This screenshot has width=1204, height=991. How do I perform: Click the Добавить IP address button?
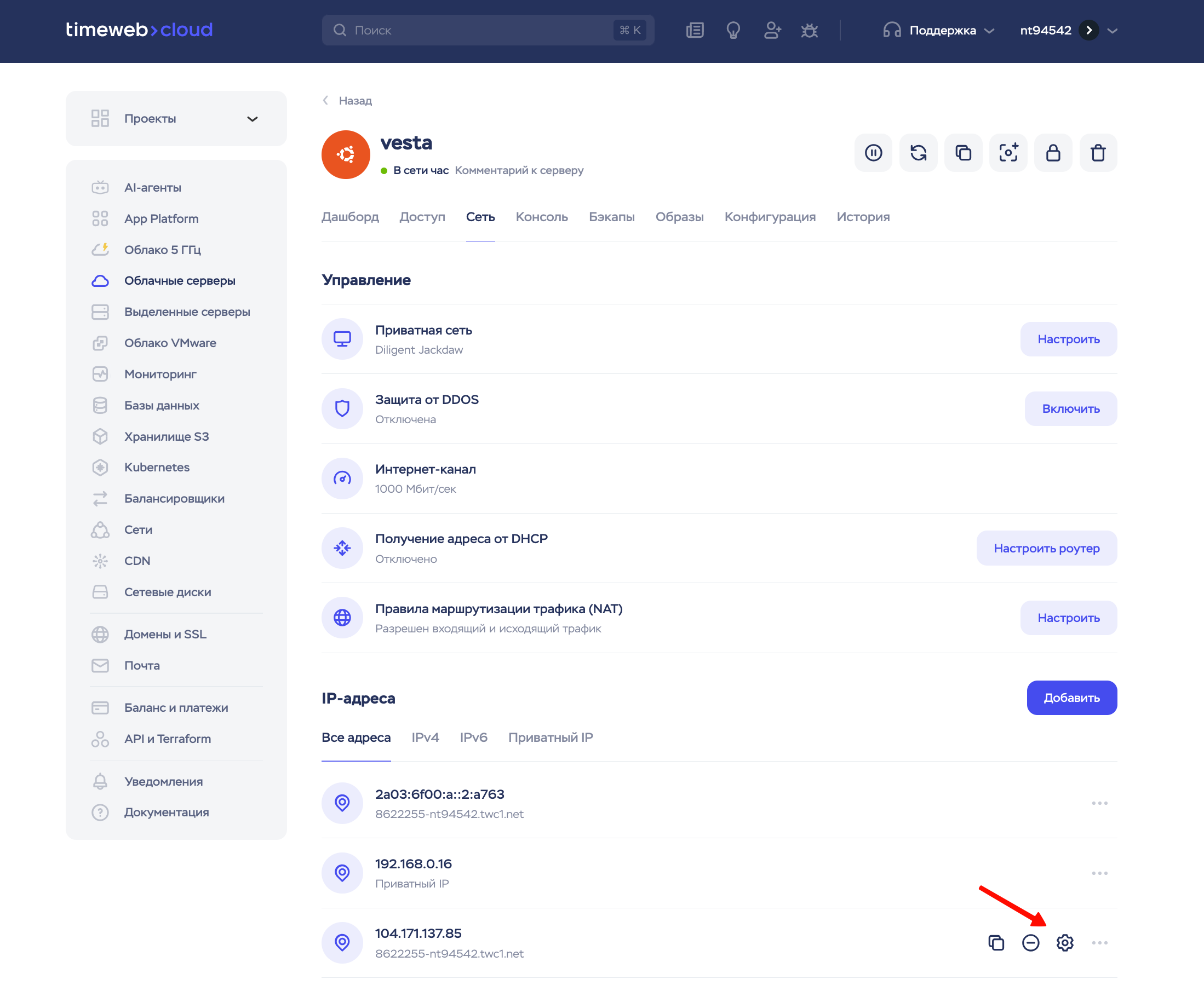tap(1071, 698)
